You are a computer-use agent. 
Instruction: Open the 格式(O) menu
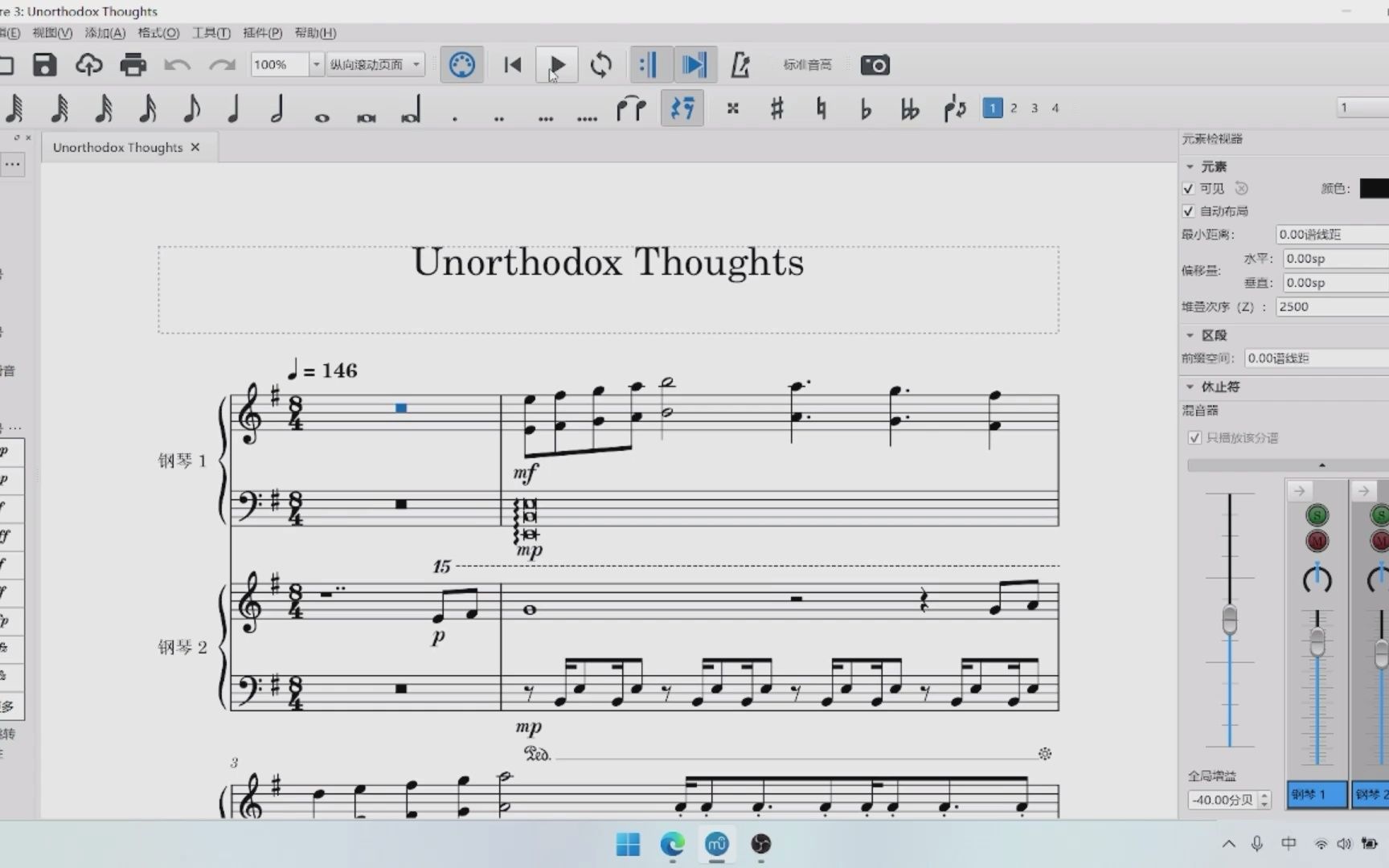158,33
